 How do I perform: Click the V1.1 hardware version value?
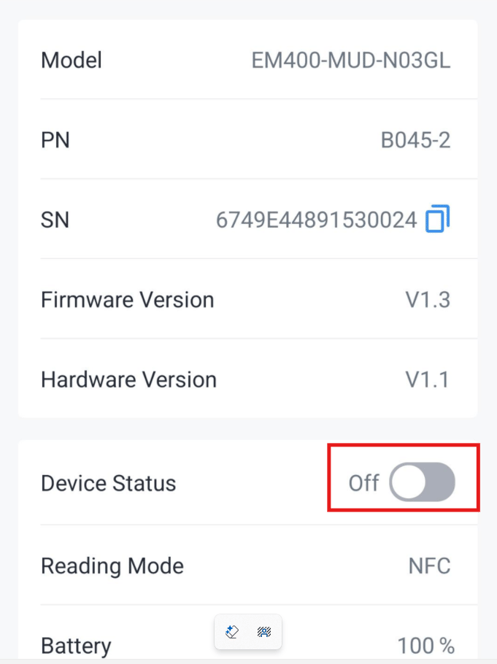[428, 379]
